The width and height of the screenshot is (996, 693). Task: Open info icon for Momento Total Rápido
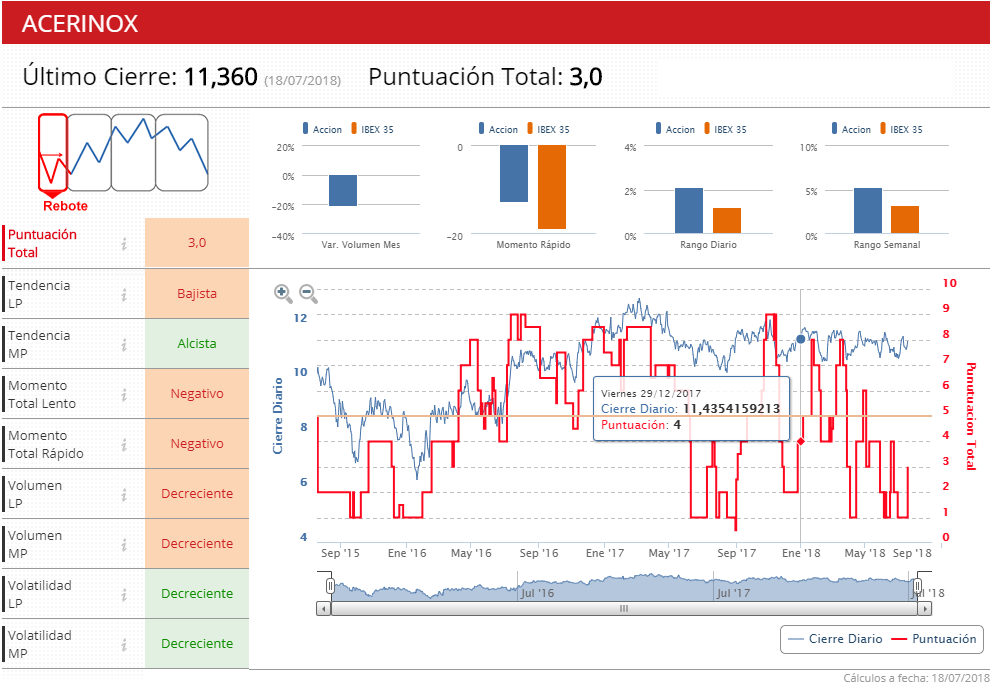tap(124, 445)
